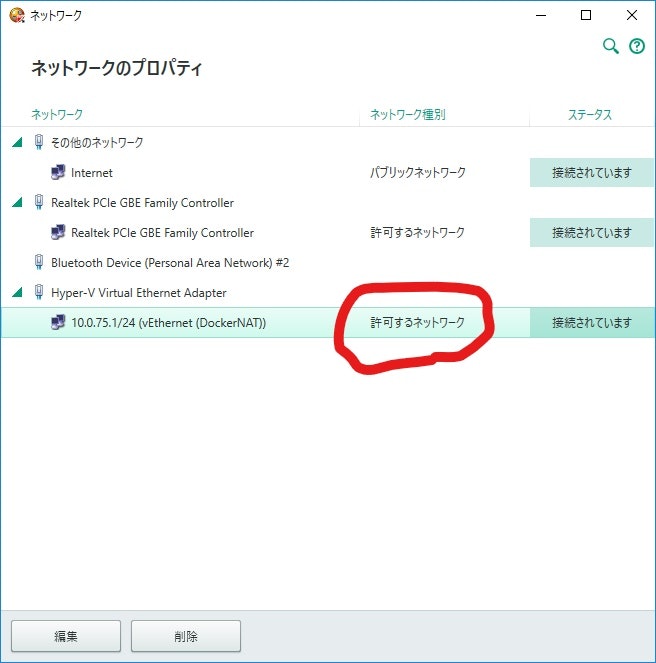Click the ネットワークのプロパティ heading
This screenshot has width=656, height=663.
(x=117, y=68)
